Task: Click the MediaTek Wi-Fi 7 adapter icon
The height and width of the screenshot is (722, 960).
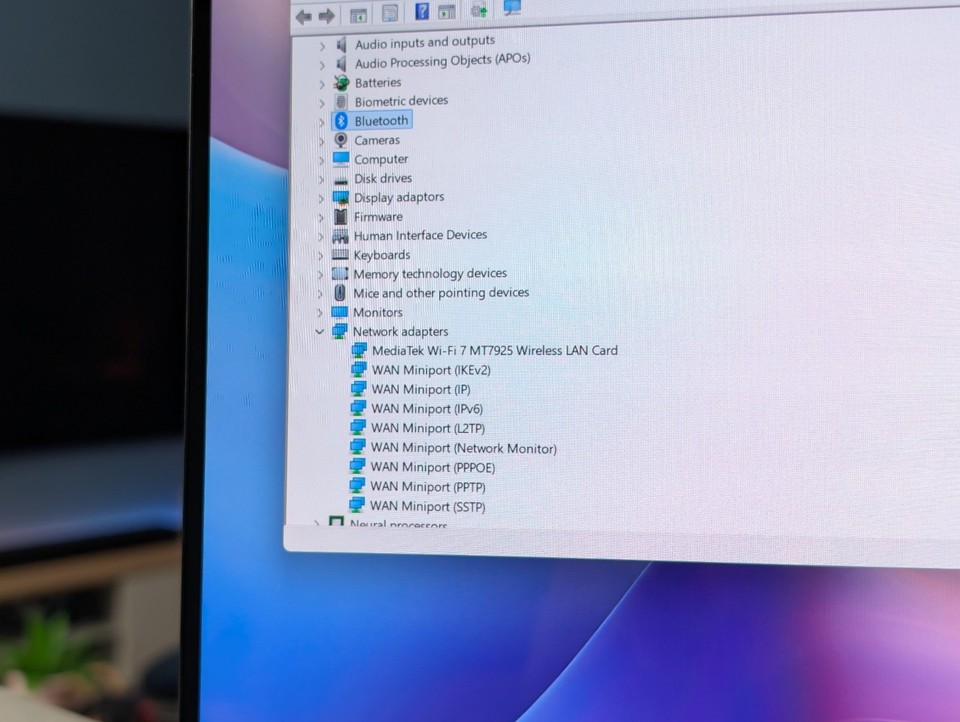Action: click(359, 351)
